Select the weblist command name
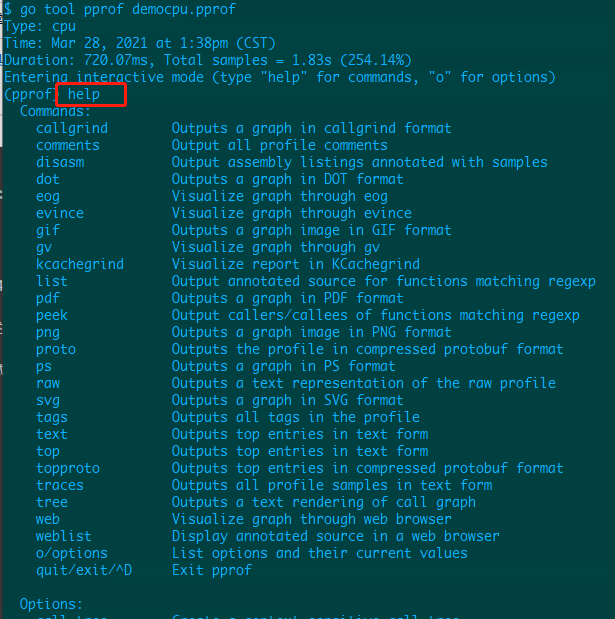The height and width of the screenshot is (619, 615). coord(64,536)
